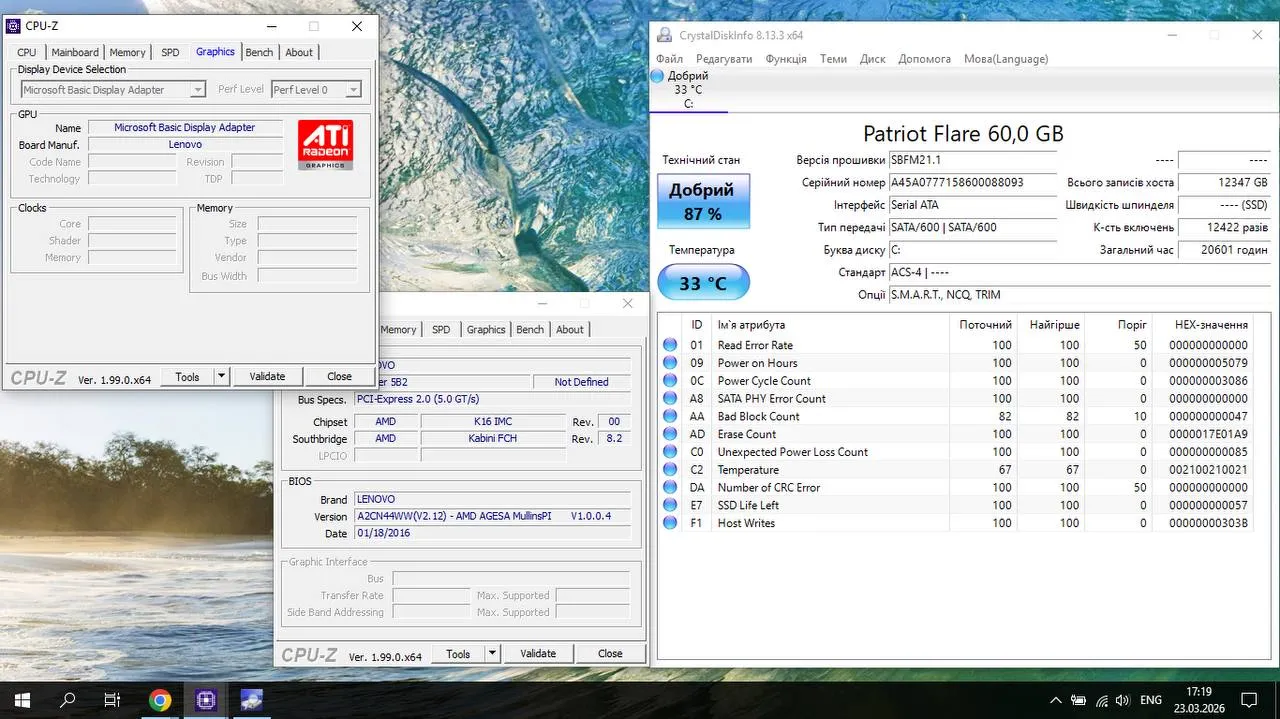Viewport: 1280px width, 719px height.
Task: Open Google Chrome from the taskbar
Action: (x=160, y=700)
